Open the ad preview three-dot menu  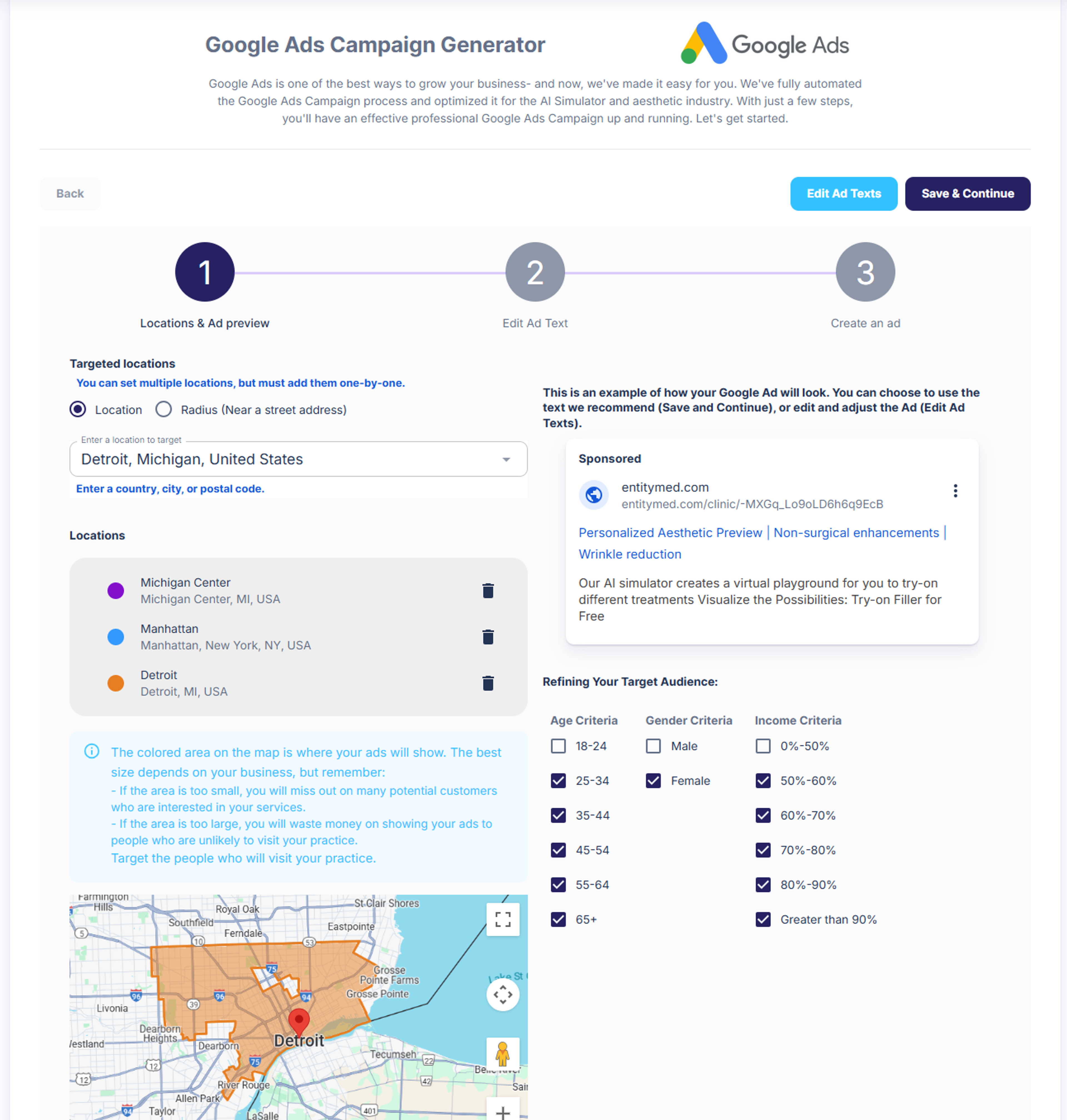(x=955, y=490)
